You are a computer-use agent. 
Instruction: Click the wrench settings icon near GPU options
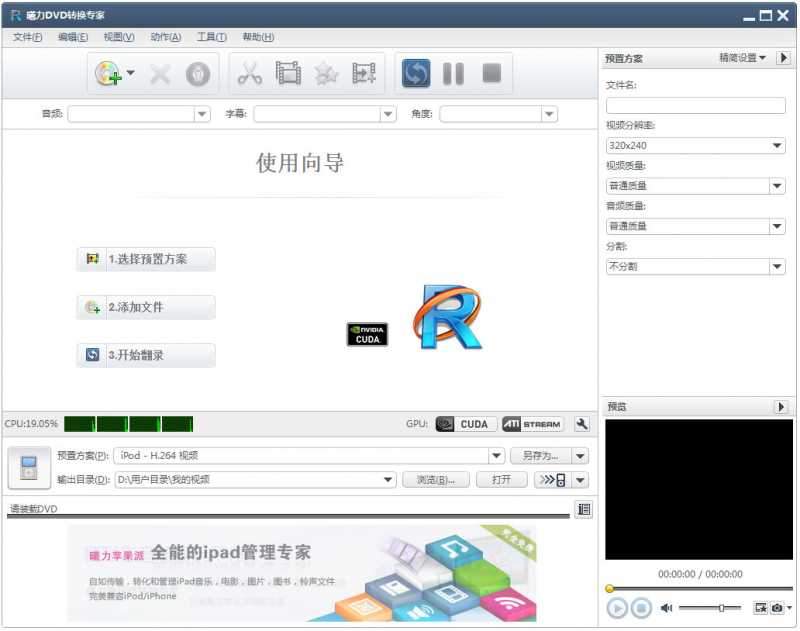pyautogui.click(x=582, y=423)
